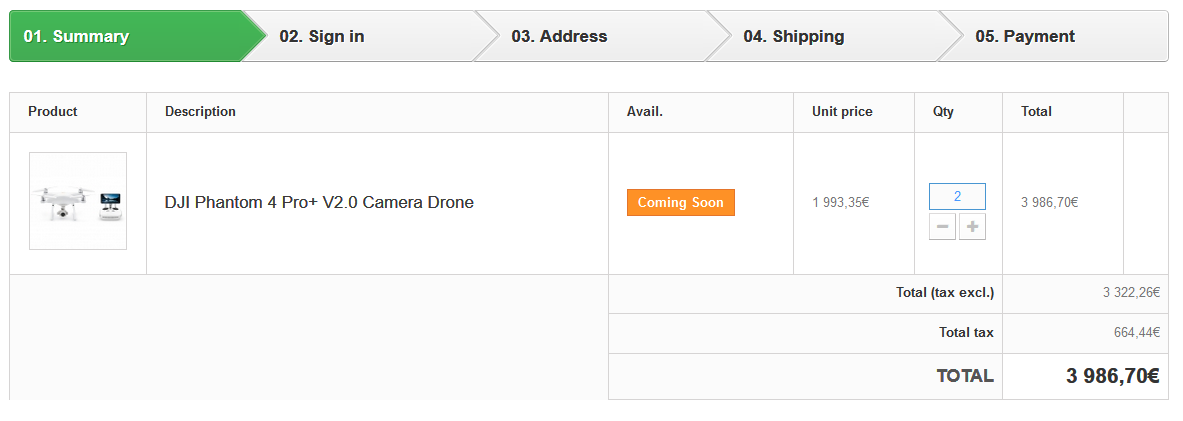
Task: Click the Avail. column header
Action: tap(645, 112)
